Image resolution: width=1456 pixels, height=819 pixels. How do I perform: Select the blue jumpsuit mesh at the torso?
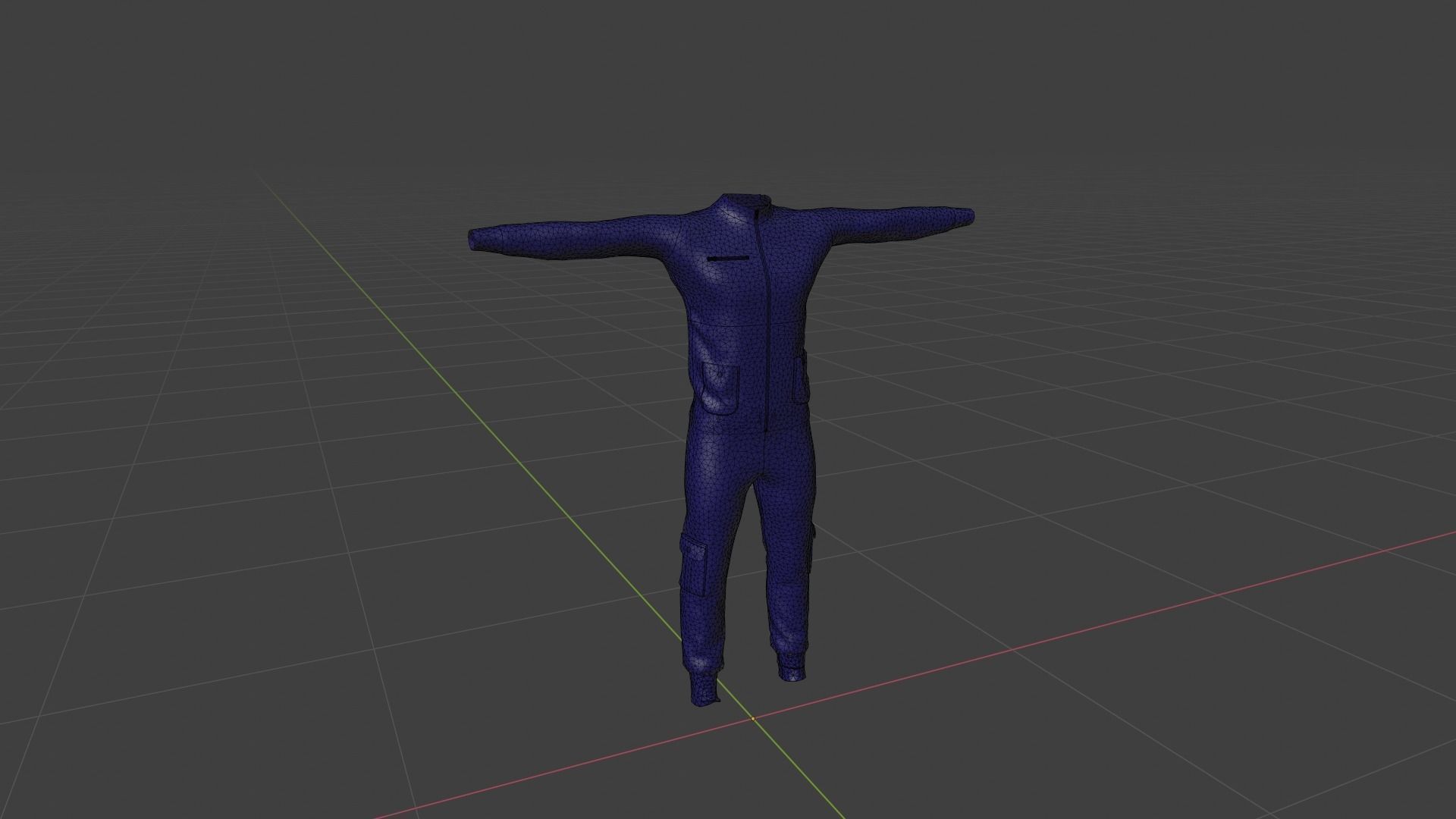[747, 318]
